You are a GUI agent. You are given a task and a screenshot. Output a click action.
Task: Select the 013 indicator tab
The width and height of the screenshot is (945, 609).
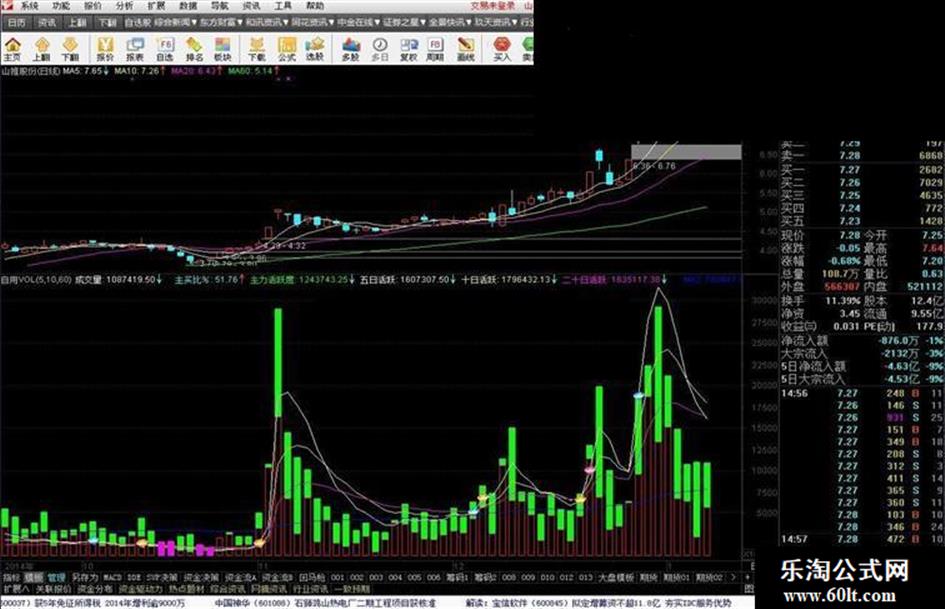(x=586, y=578)
